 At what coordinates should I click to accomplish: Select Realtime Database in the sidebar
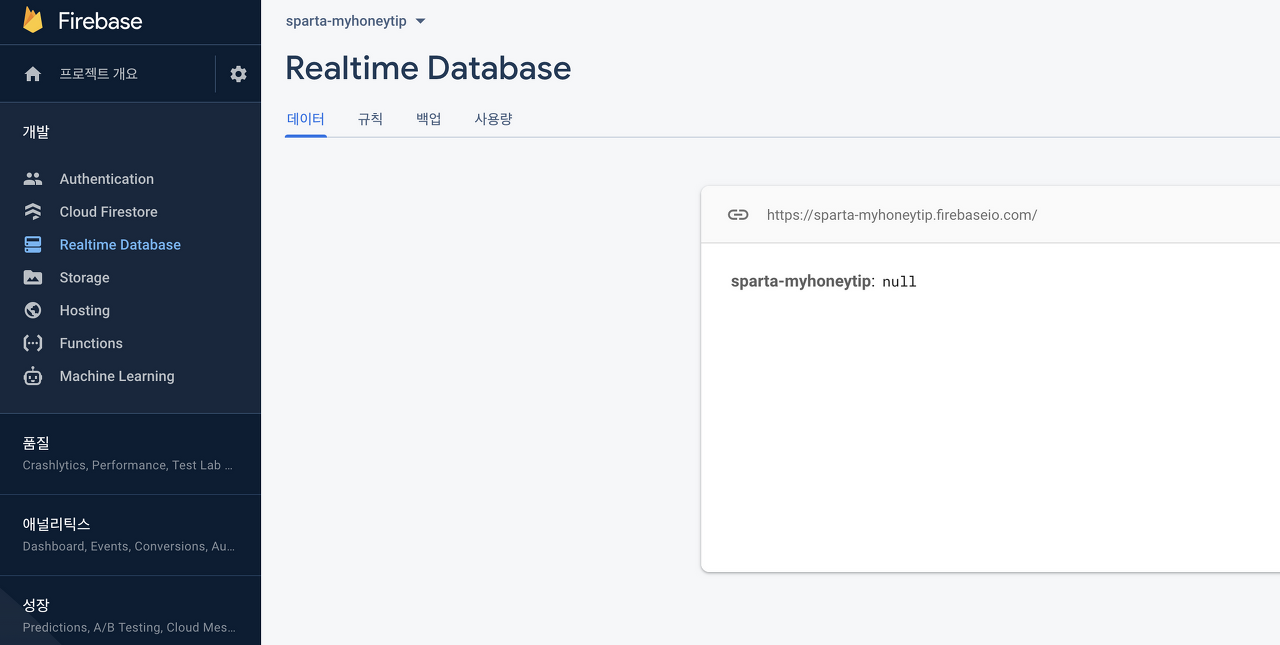(120, 245)
